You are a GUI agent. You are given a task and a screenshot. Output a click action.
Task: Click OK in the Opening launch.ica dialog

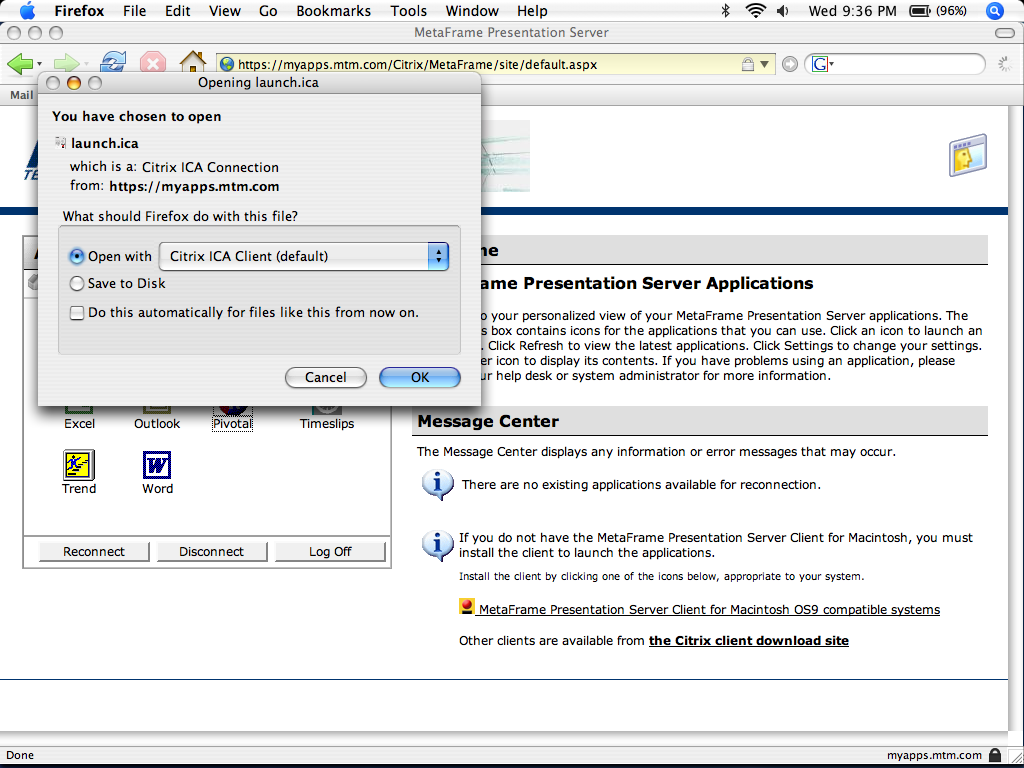pos(420,377)
